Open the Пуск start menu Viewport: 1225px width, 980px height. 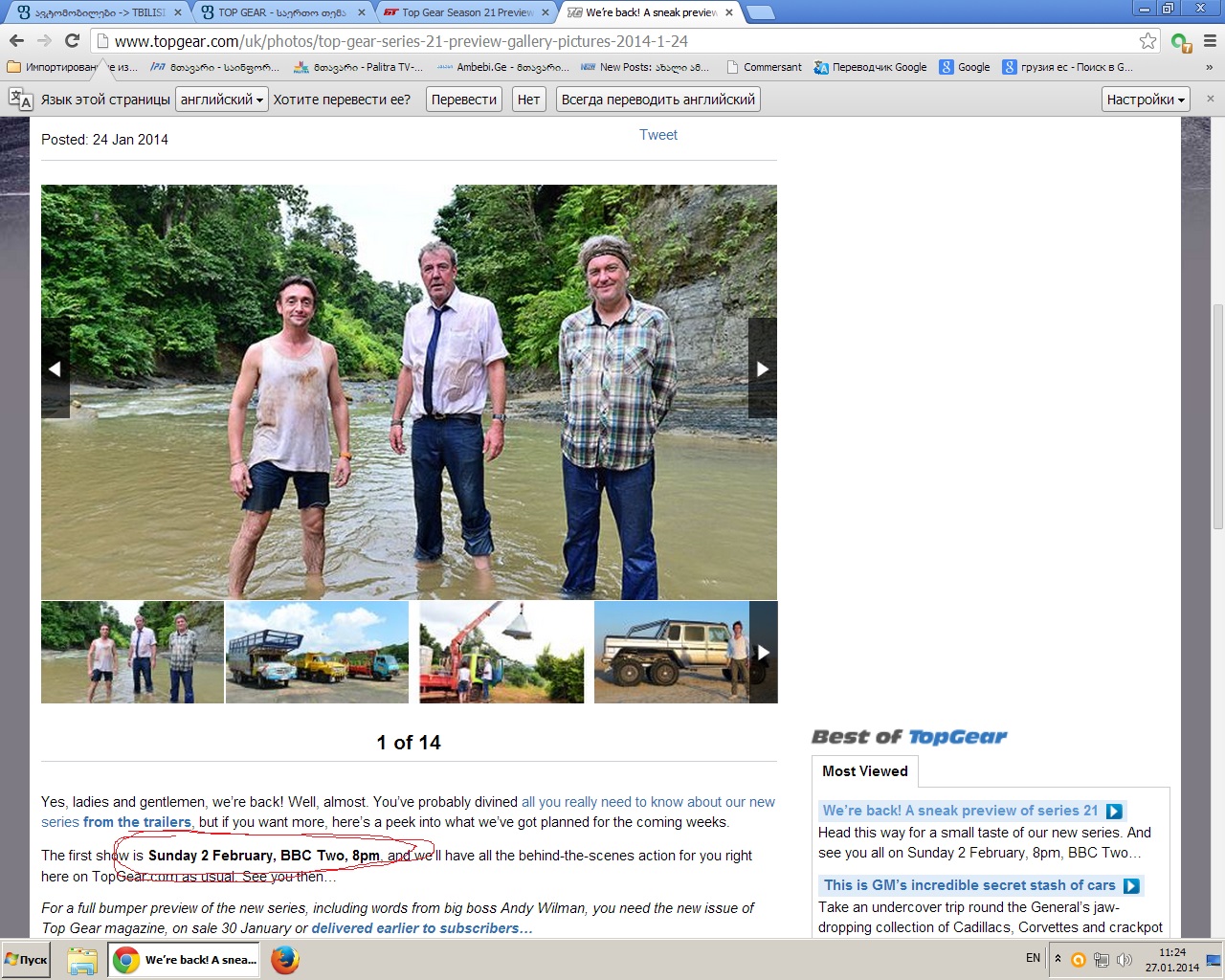pyautogui.click(x=27, y=960)
